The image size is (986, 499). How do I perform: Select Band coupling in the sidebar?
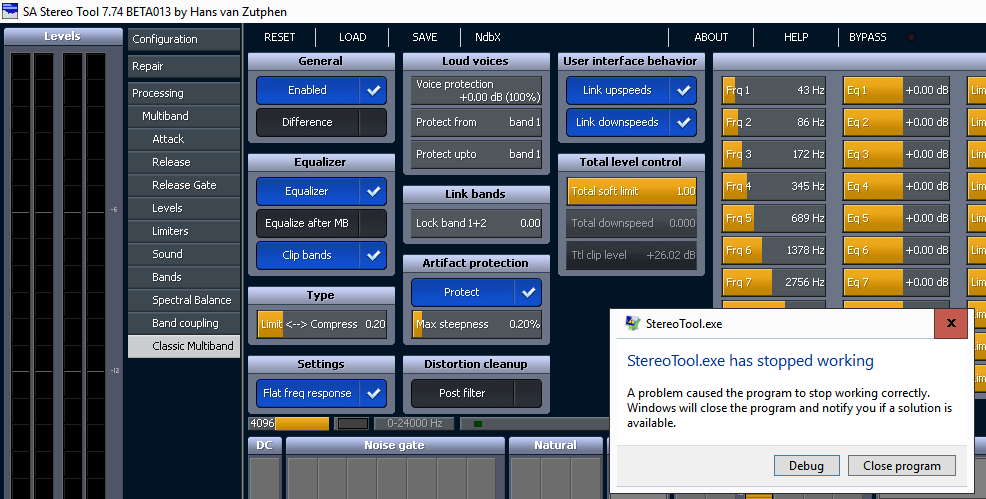184,323
